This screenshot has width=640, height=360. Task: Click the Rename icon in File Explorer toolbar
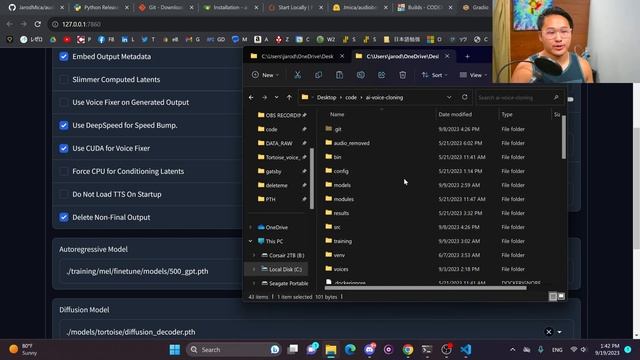(x=360, y=75)
